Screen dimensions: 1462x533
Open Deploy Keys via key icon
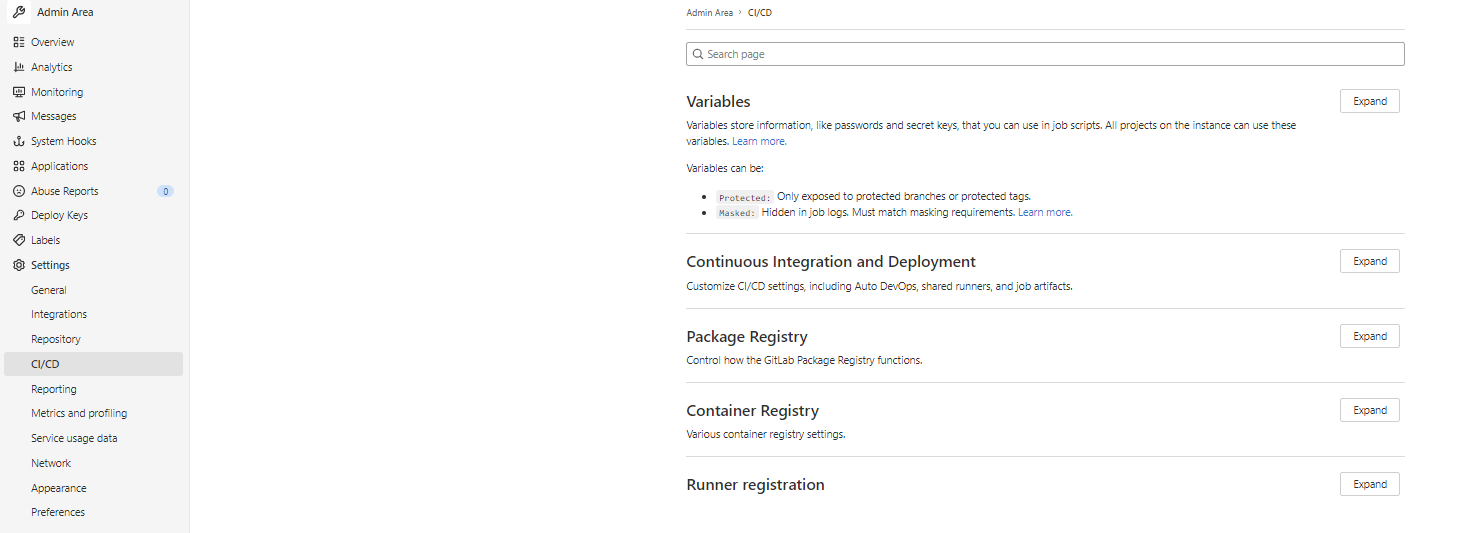coord(19,215)
